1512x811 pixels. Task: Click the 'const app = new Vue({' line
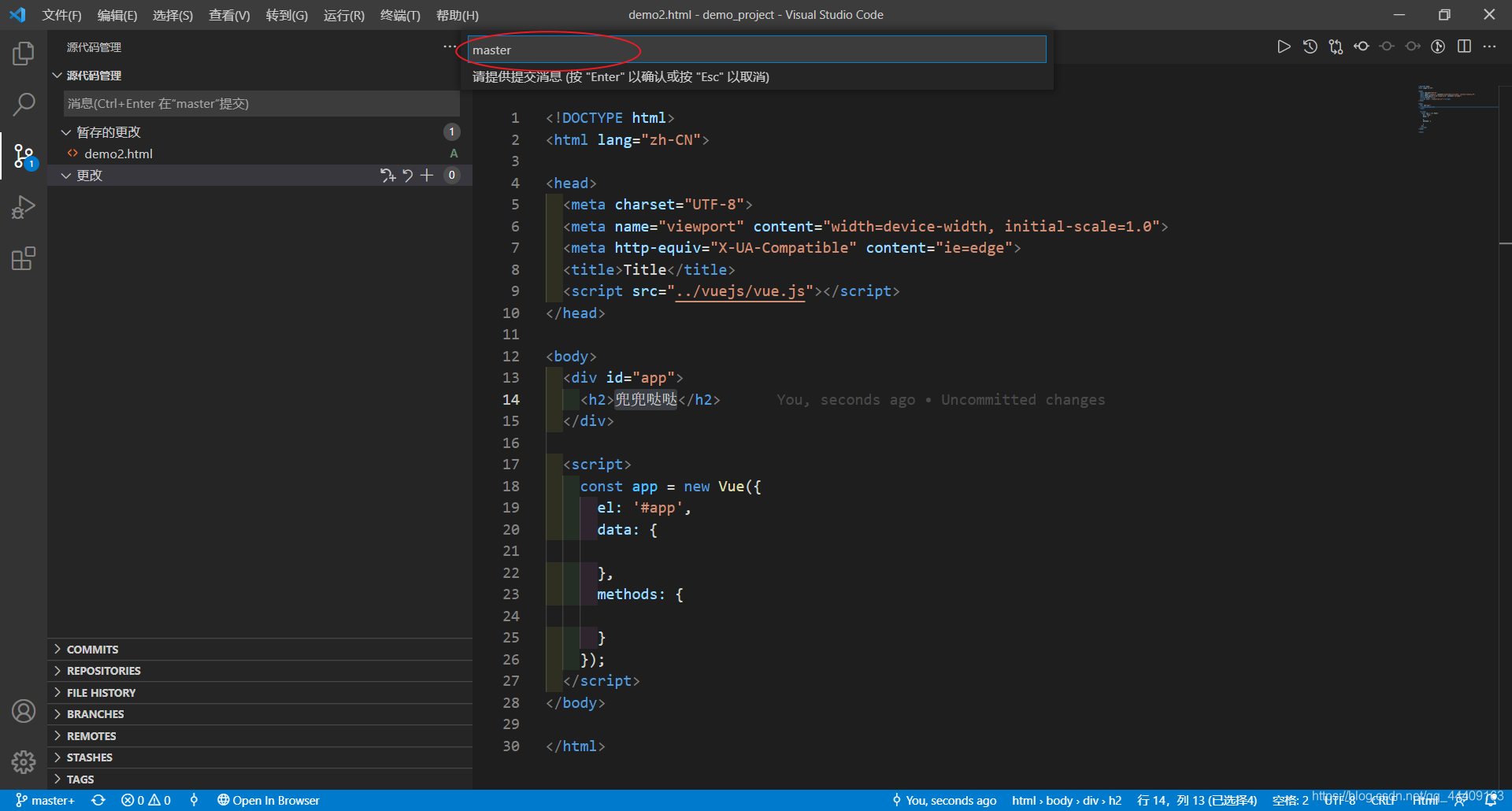pyautogui.click(x=671, y=486)
